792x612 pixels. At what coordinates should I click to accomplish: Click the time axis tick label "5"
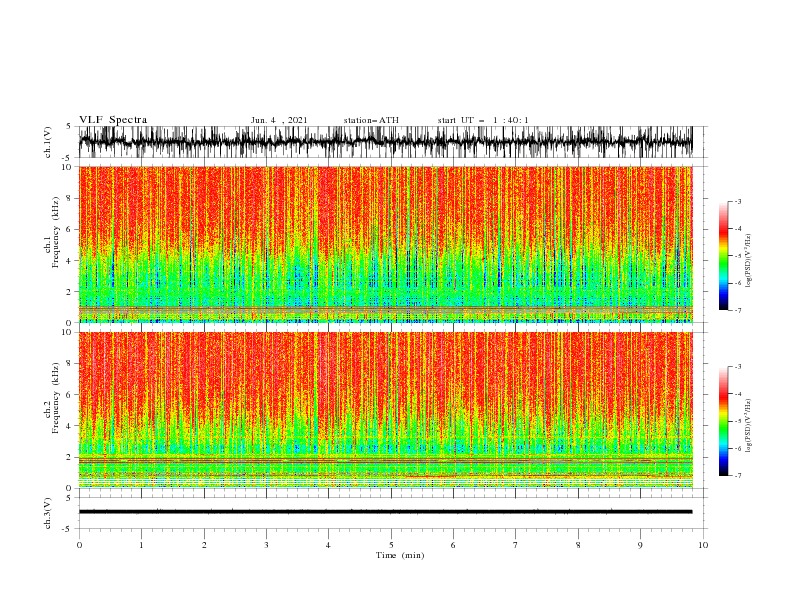[x=391, y=545]
